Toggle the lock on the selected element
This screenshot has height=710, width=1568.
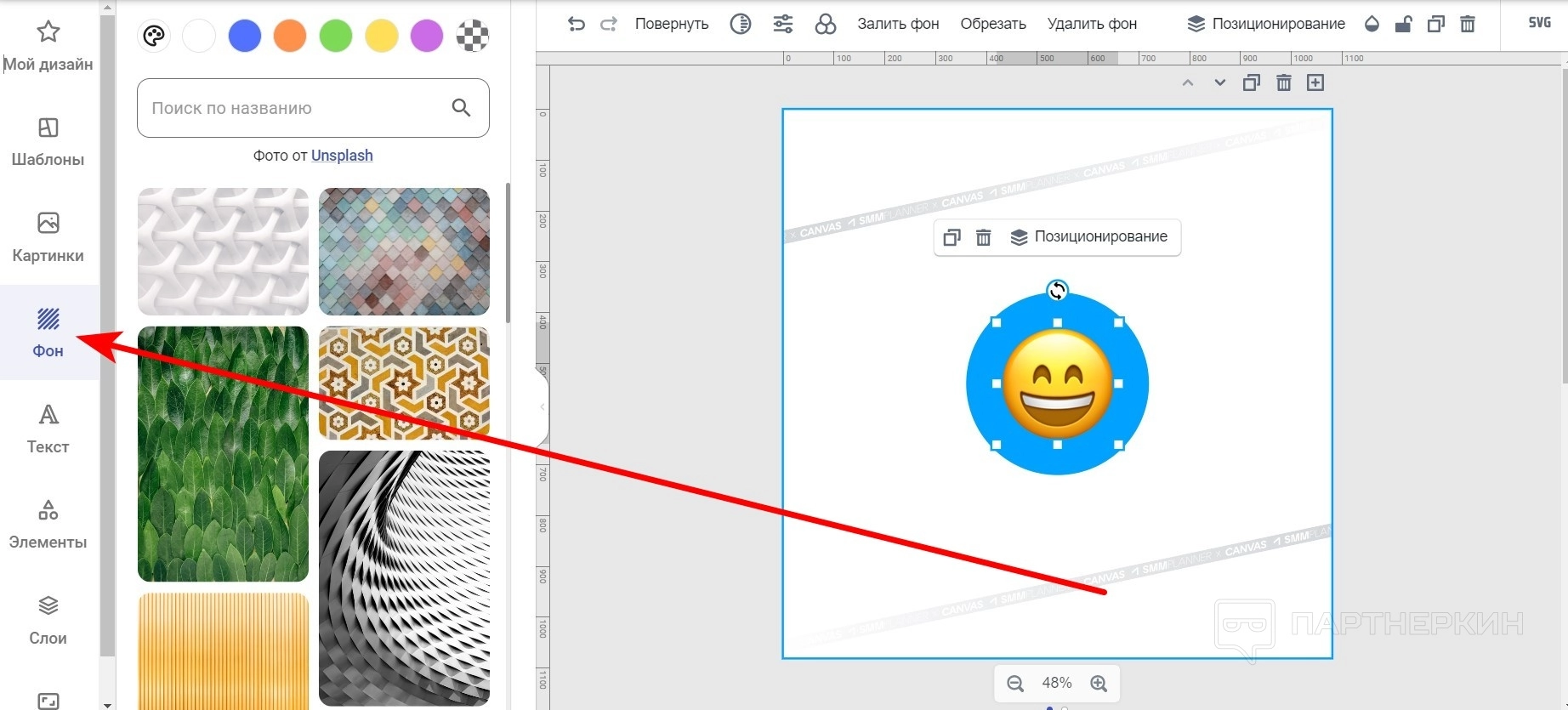pyautogui.click(x=1404, y=24)
